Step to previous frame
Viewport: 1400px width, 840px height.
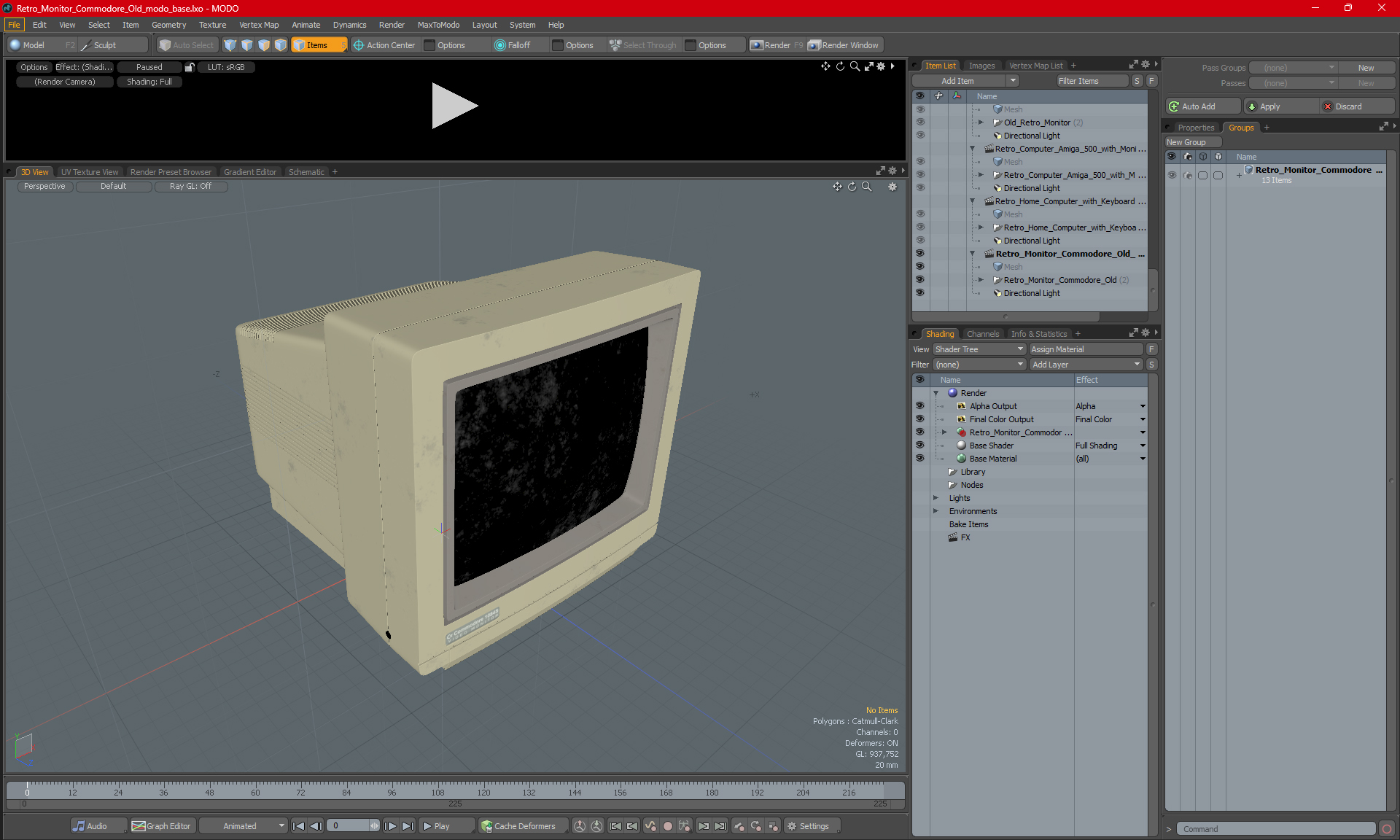point(316,826)
